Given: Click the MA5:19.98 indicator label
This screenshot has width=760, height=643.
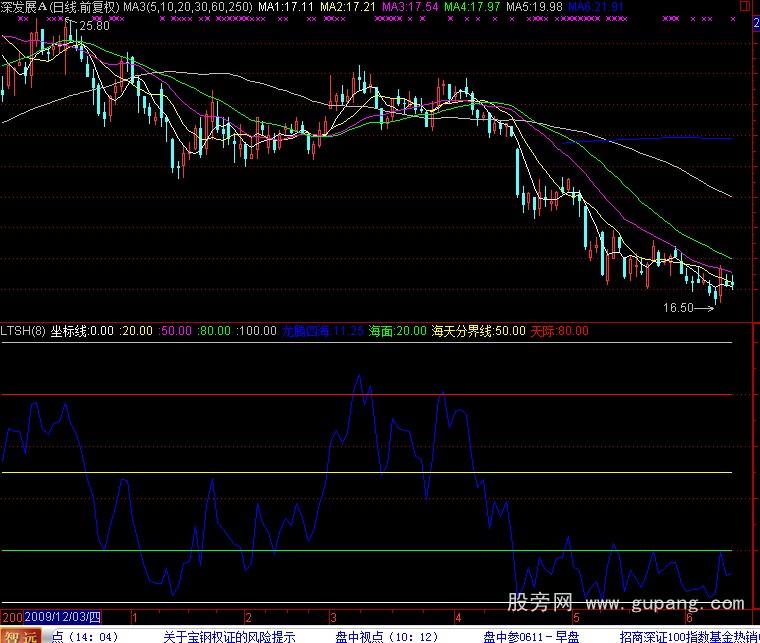Looking at the screenshot, I should pyautogui.click(x=536, y=7).
